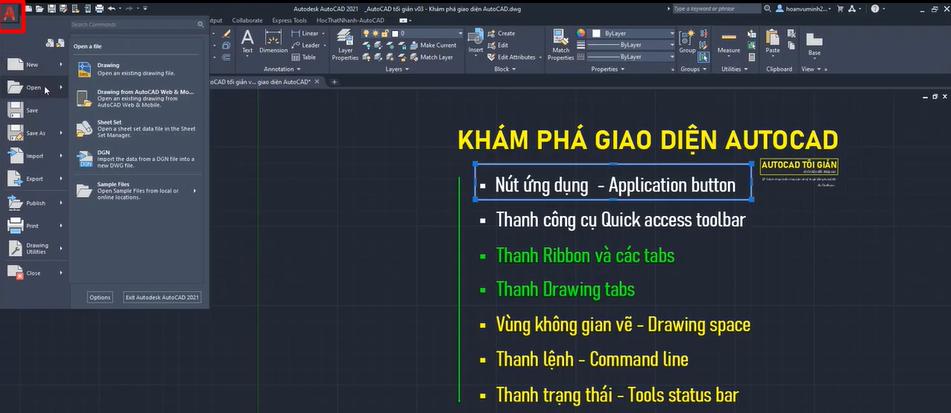Click Exit Autodesk AutoCAD 2021 button
Viewport: 951px width, 413px height.
coord(162,298)
